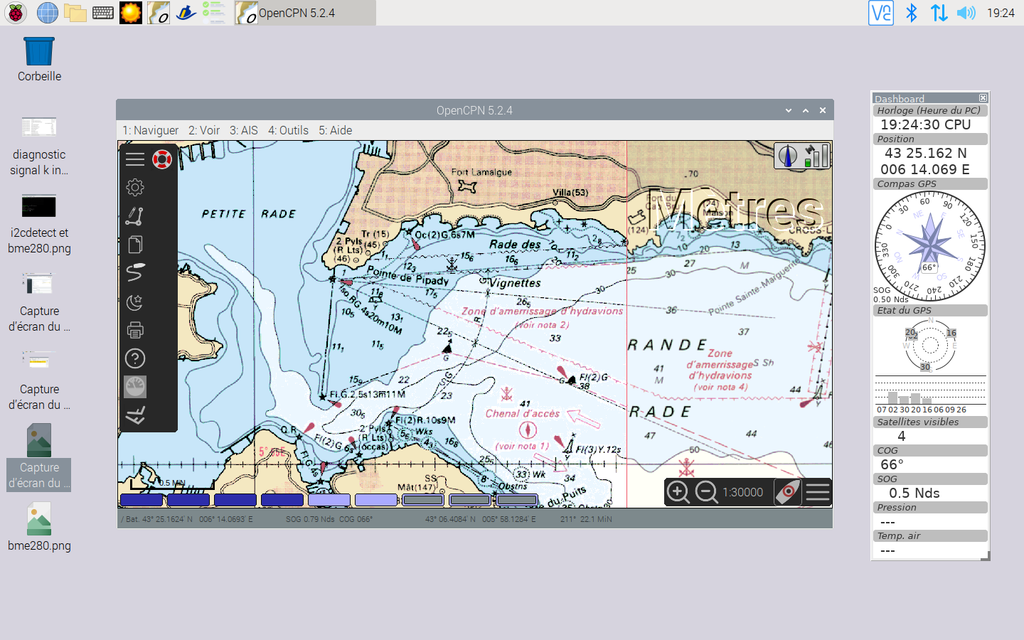Select the Create Route tool
1024x640 pixels.
coord(135,216)
